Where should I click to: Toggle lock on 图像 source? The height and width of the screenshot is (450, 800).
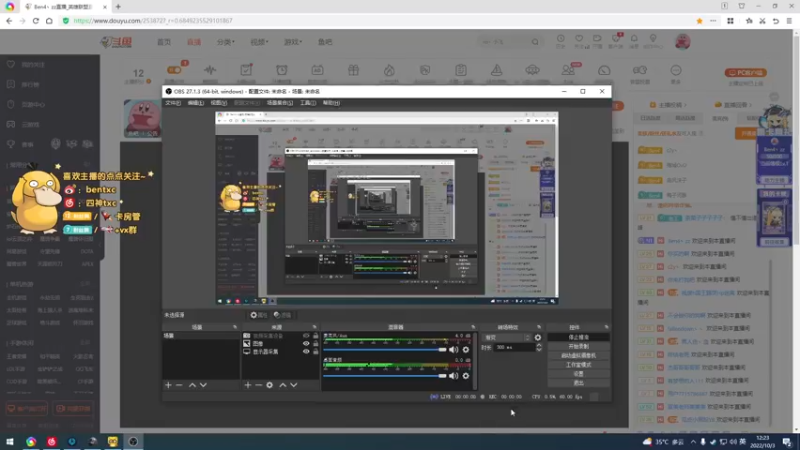click(315, 343)
